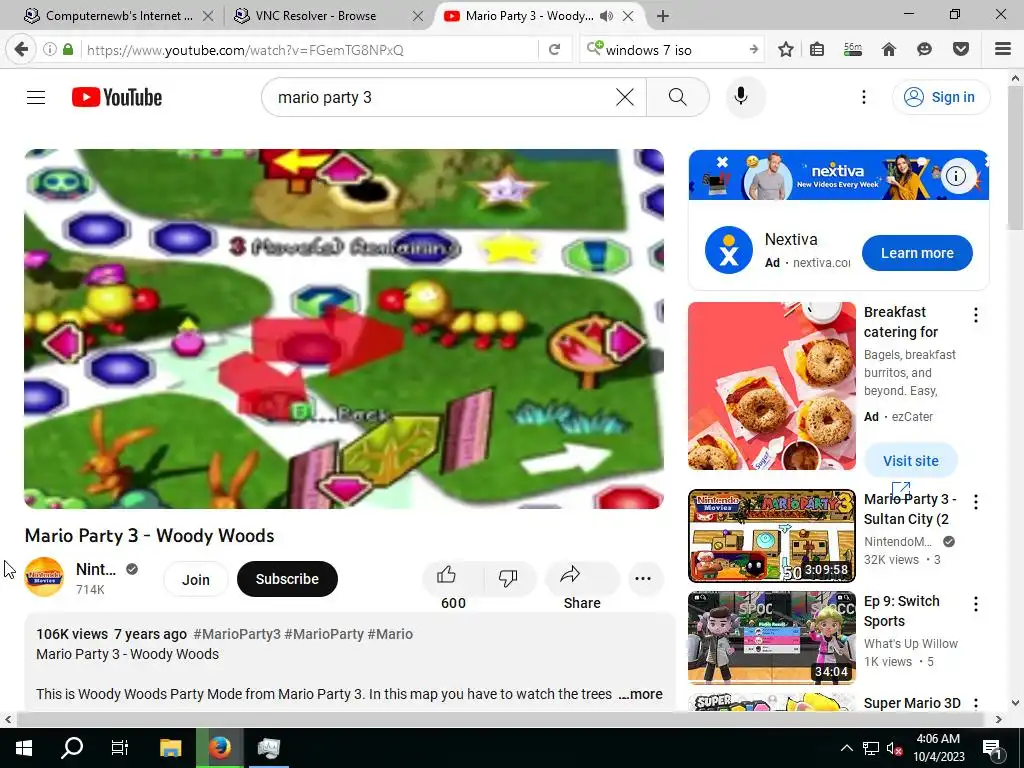Bookmark this page with star icon
The height and width of the screenshot is (768, 1024).
tap(786, 50)
